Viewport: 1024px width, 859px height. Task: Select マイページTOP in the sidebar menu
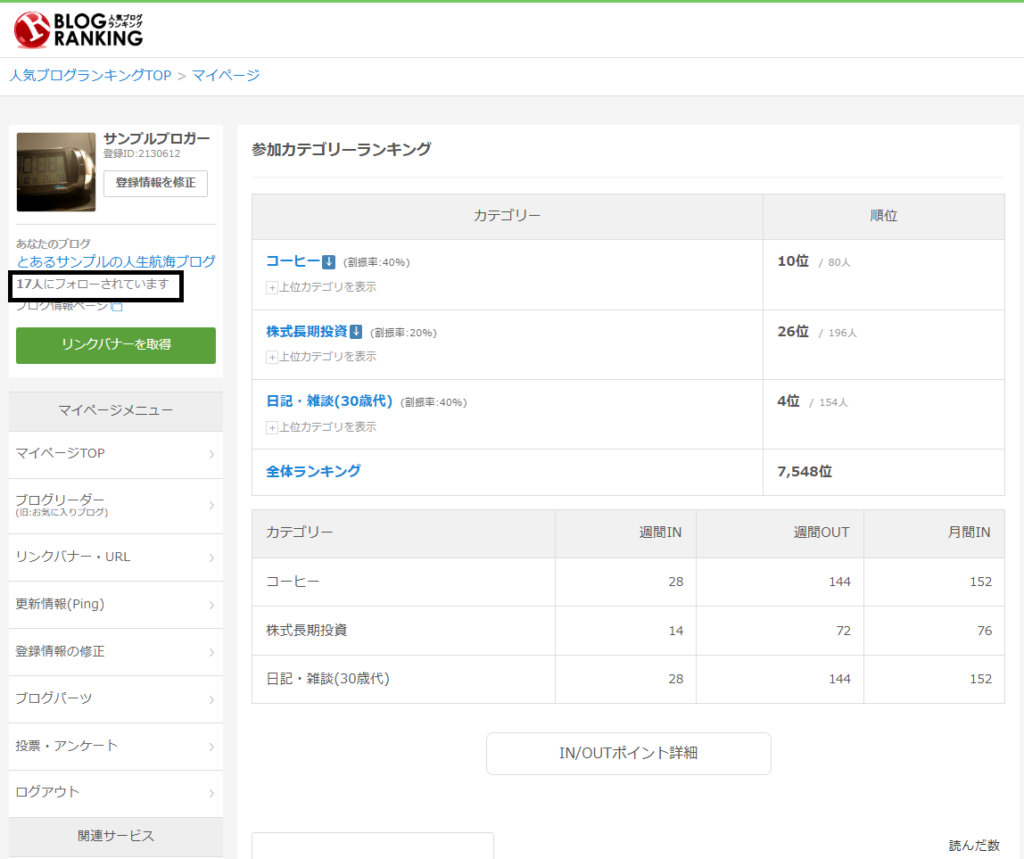point(116,454)
